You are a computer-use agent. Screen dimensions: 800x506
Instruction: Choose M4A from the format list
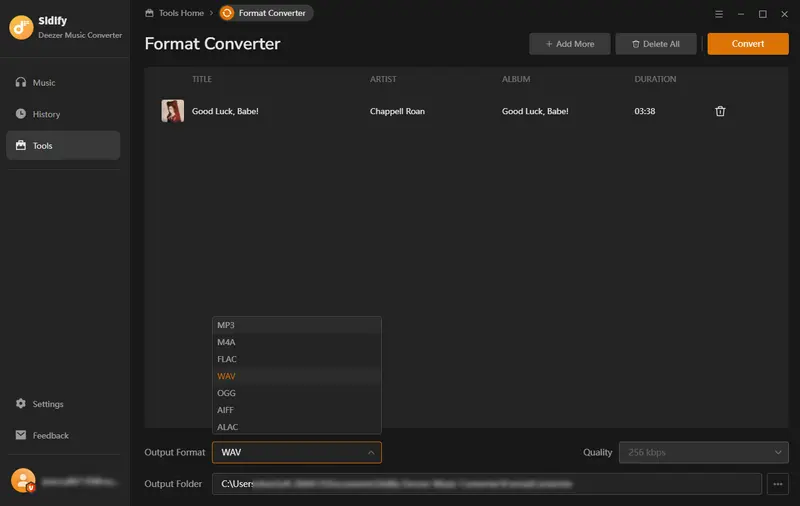(x=296, y=342)
